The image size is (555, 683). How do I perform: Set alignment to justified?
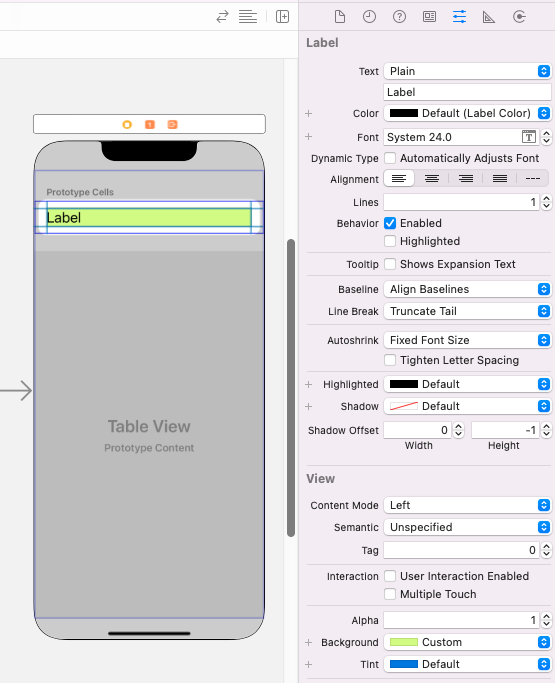(500, 179)
